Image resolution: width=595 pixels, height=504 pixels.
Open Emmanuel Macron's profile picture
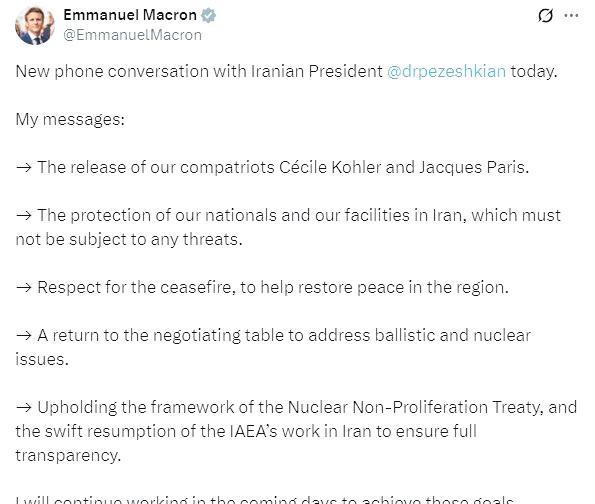click(x=35, y=26)
